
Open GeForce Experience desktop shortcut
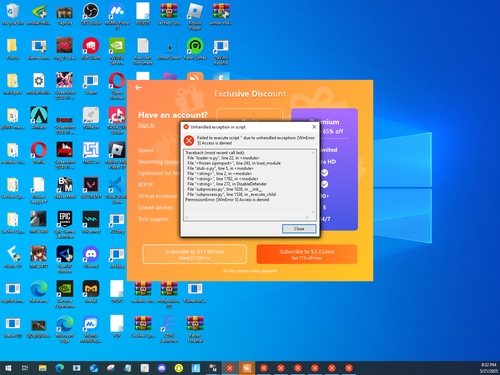(65, 293)
